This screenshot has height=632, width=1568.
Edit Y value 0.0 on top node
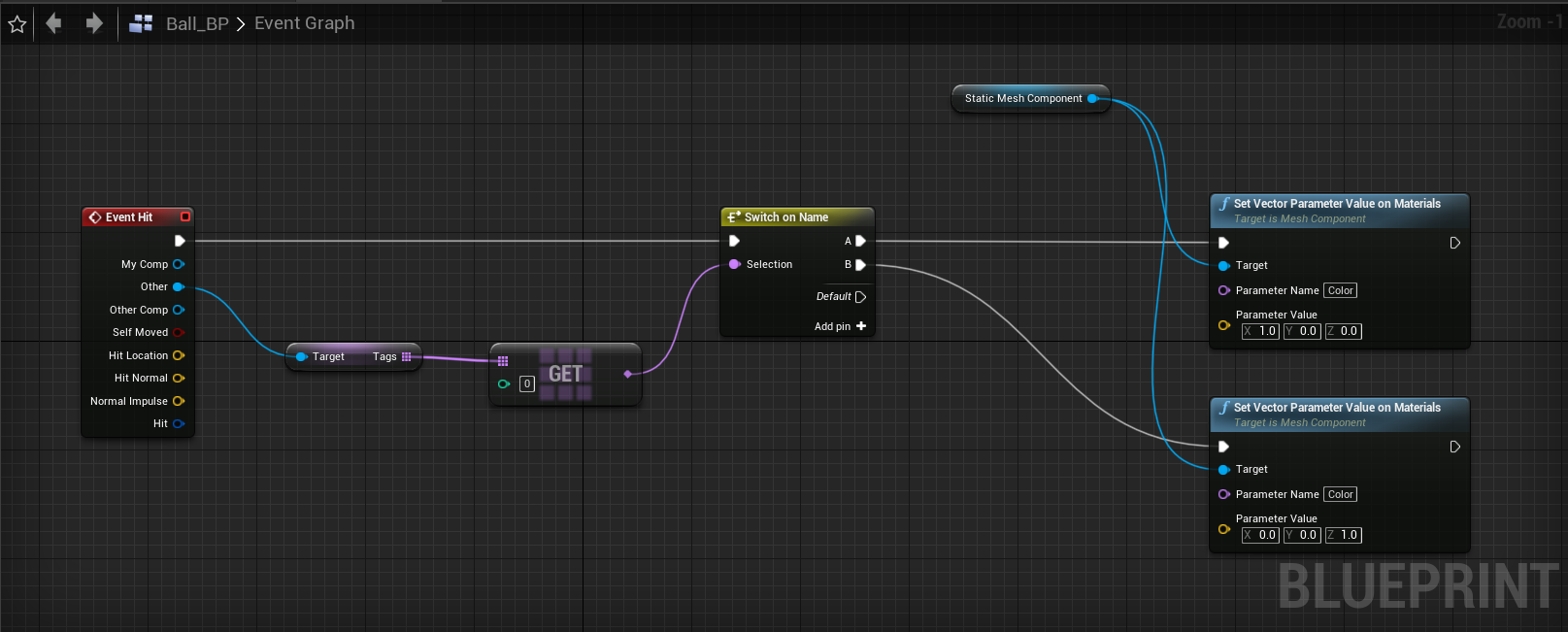[1301, 331]
